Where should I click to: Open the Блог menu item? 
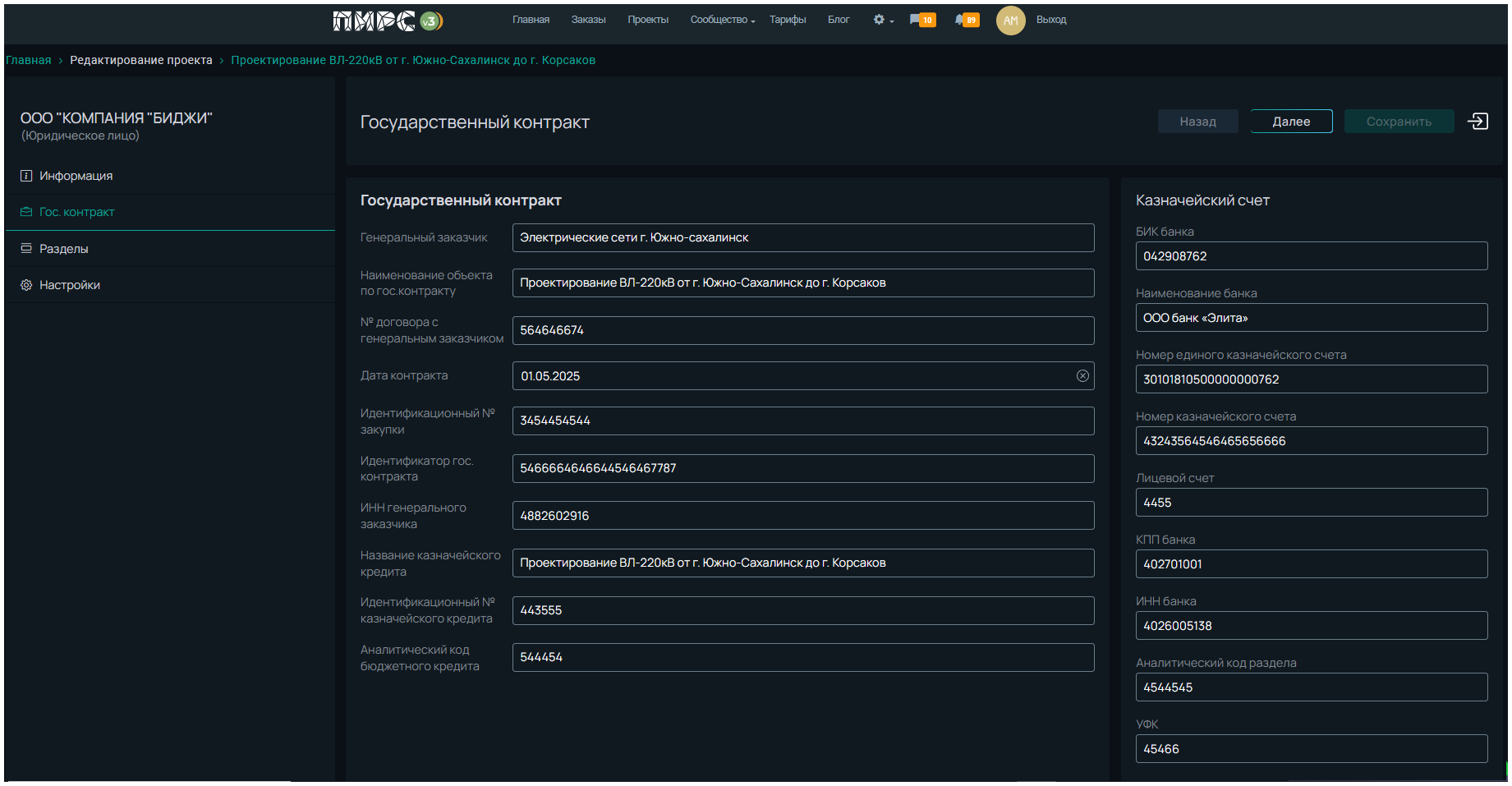[839, 20]
